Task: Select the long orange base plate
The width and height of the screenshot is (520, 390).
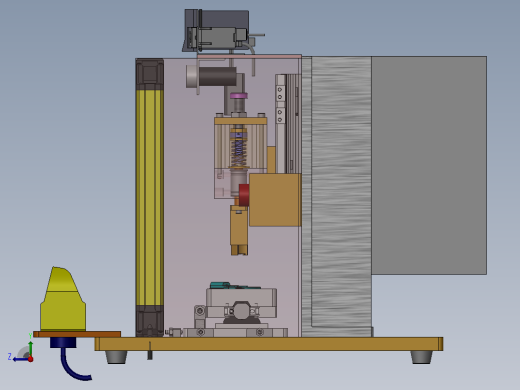Action: coord(269,344)
